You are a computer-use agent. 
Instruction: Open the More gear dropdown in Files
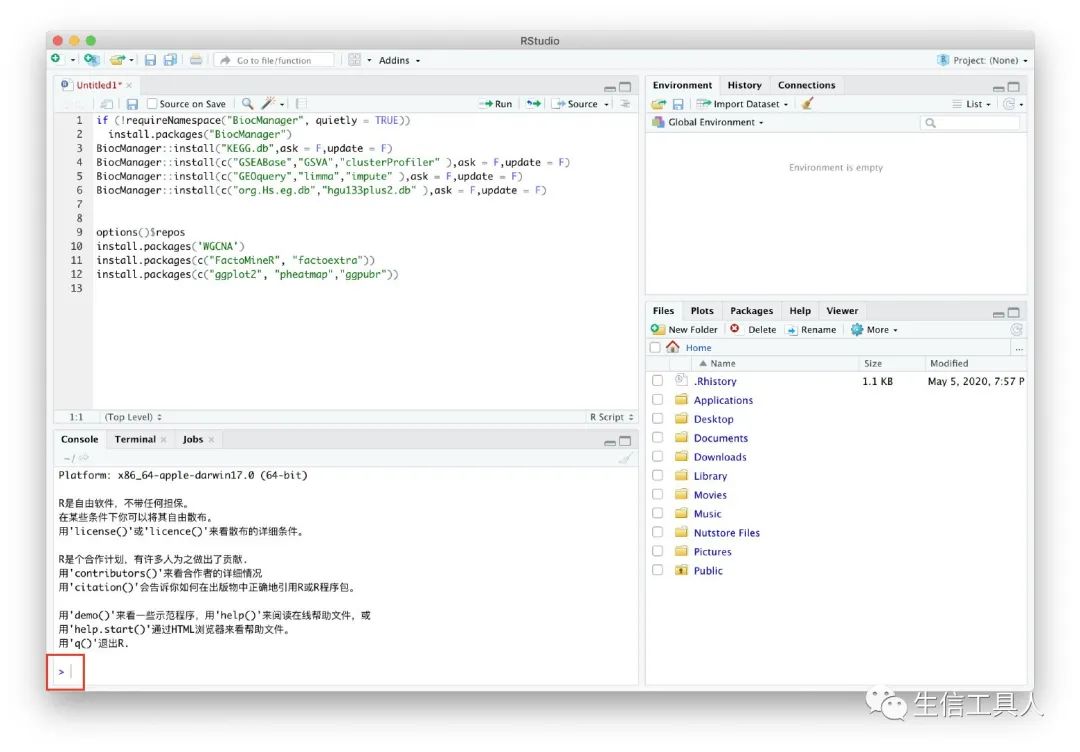[874, 330]
